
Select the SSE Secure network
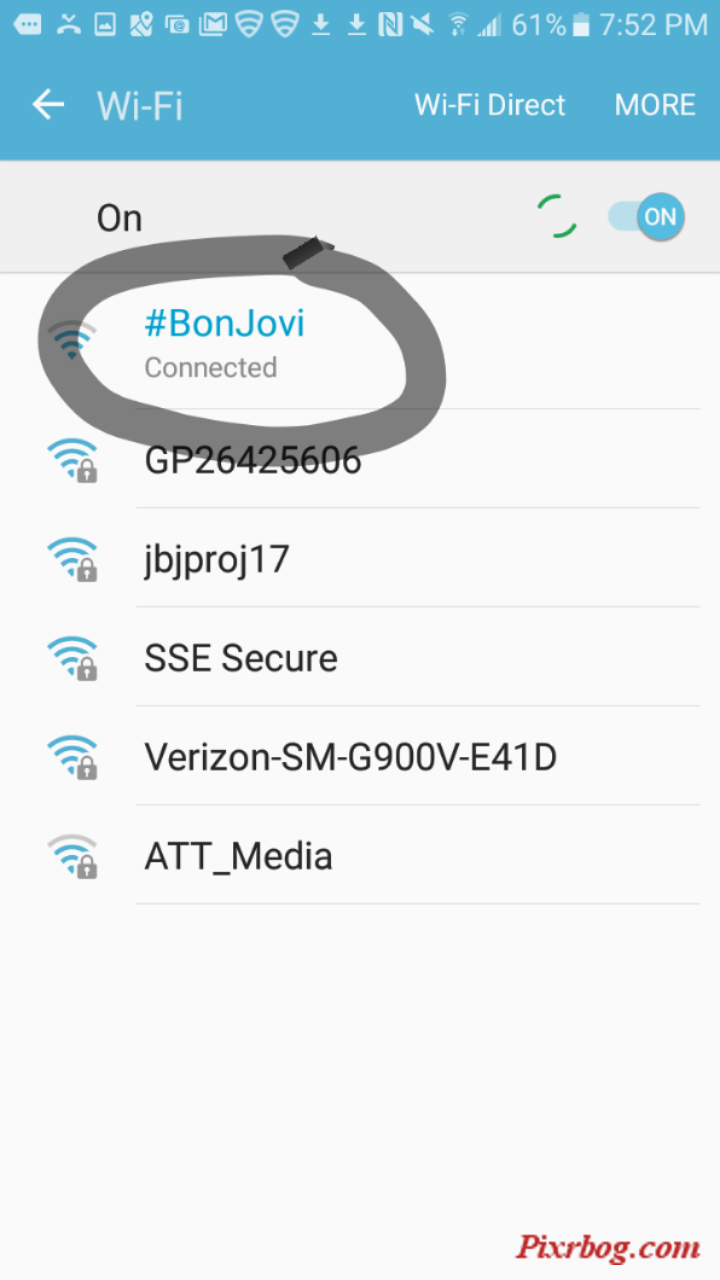pyautogui.click(x=360, y=657)
